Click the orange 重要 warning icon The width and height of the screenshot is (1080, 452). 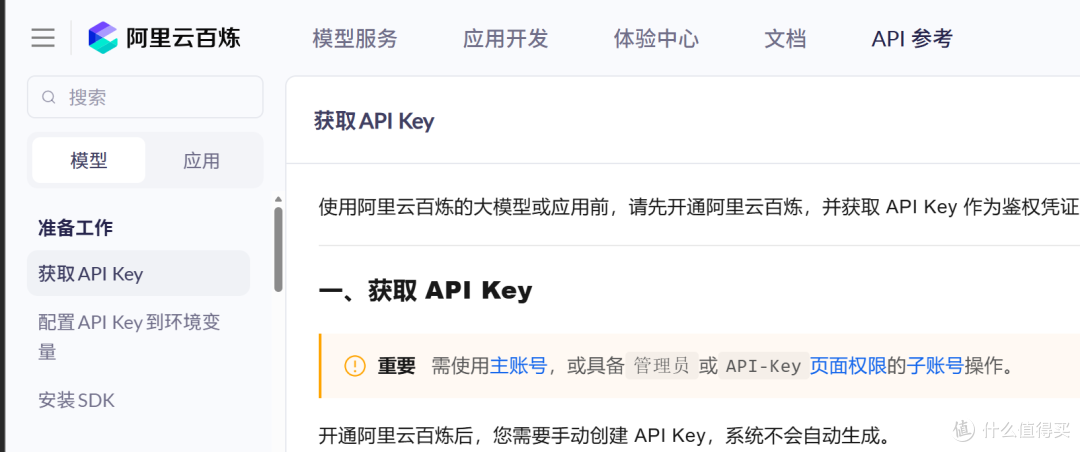355,366
